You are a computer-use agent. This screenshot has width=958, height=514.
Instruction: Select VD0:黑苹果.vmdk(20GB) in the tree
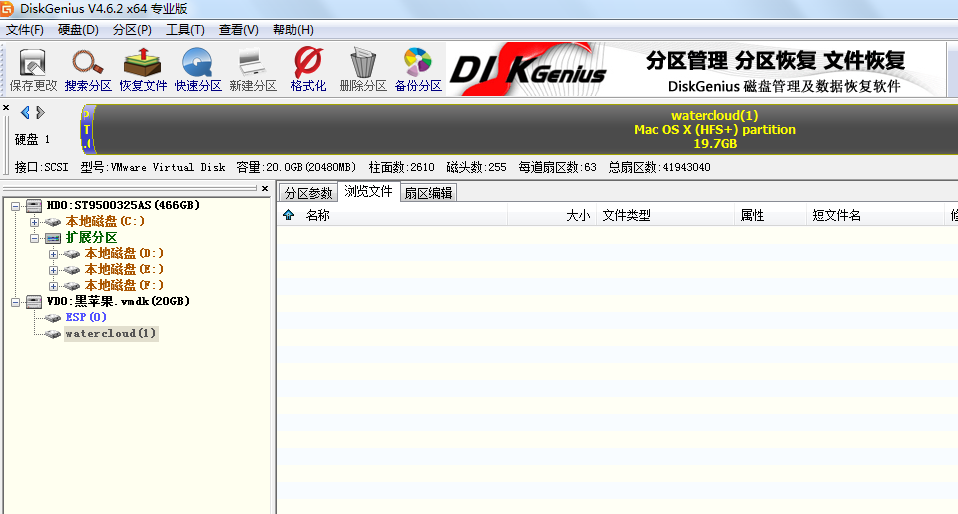[118, 301]
